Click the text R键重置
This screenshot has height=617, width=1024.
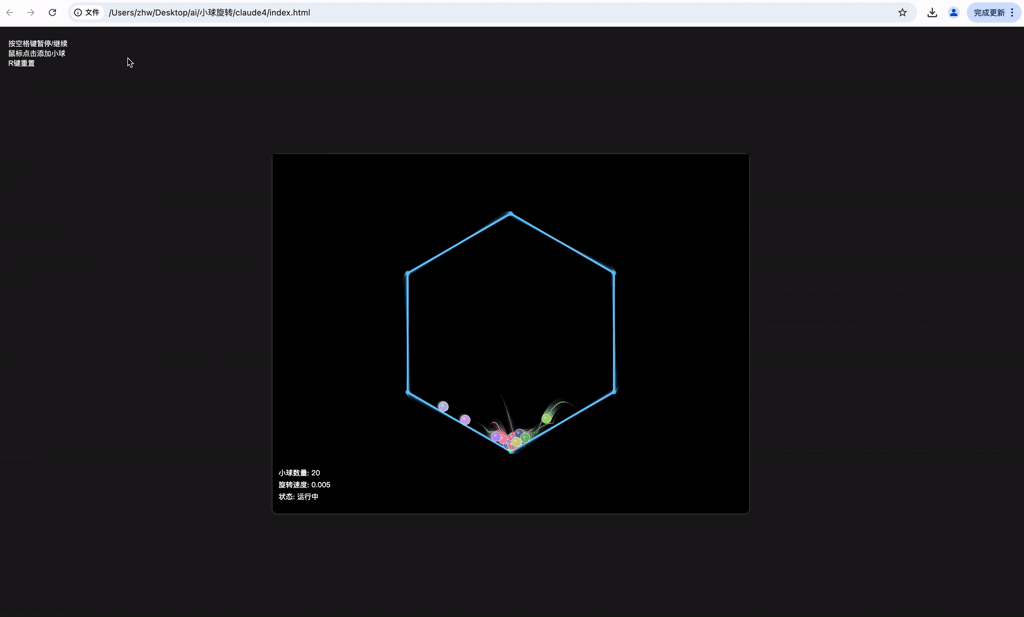[x=22, y=63]
